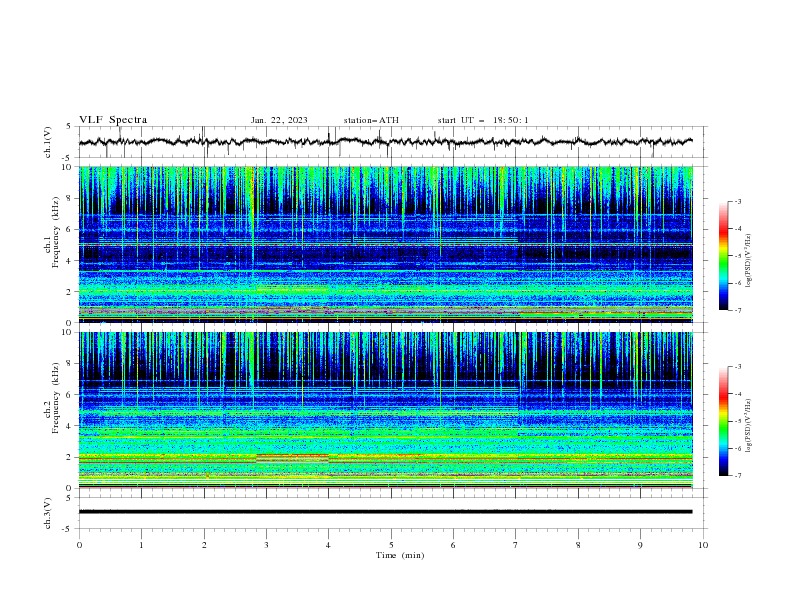This screenshot has height=612, width=792.
Task: Click time axis tick label "9"
Action: (x=640, y=545)
